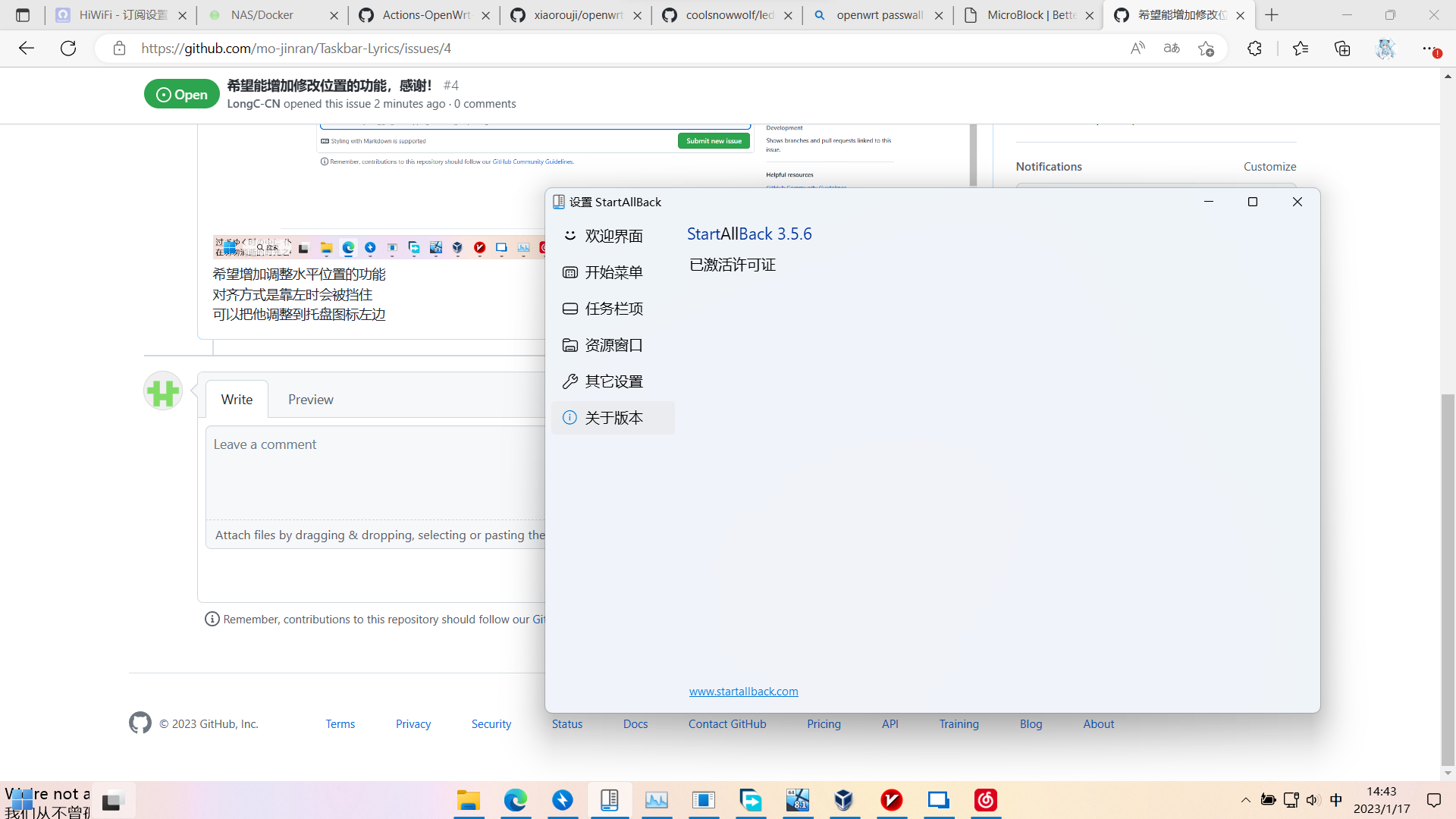
Task: Open the www.startallback.com link
Action: pos(743,691)
